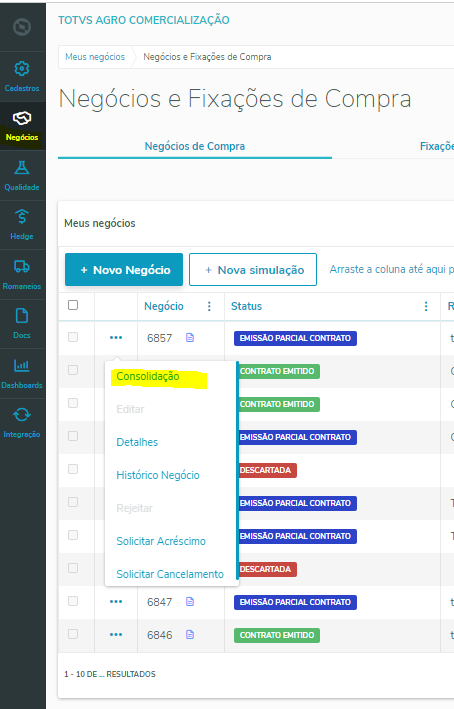This screenshot has width=454, height=709.
Task: Choose Detalhes from context menu
Action: point(137,442)
